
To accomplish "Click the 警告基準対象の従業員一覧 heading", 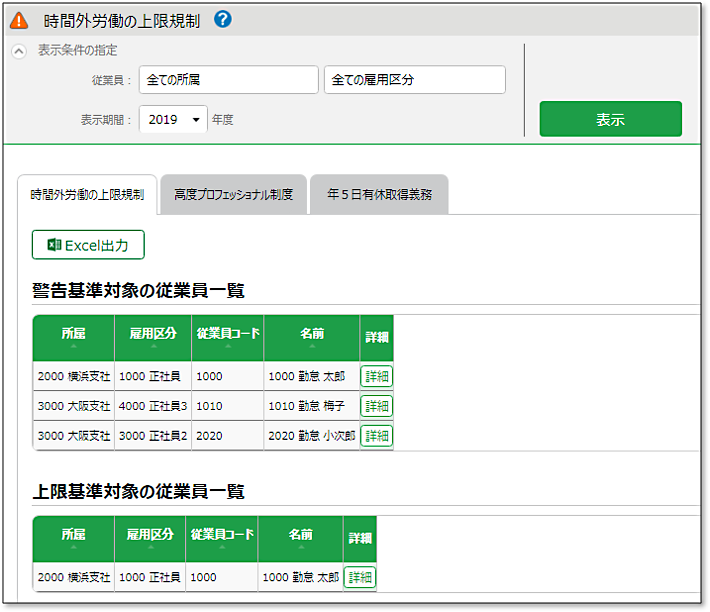I will [139, 290].
